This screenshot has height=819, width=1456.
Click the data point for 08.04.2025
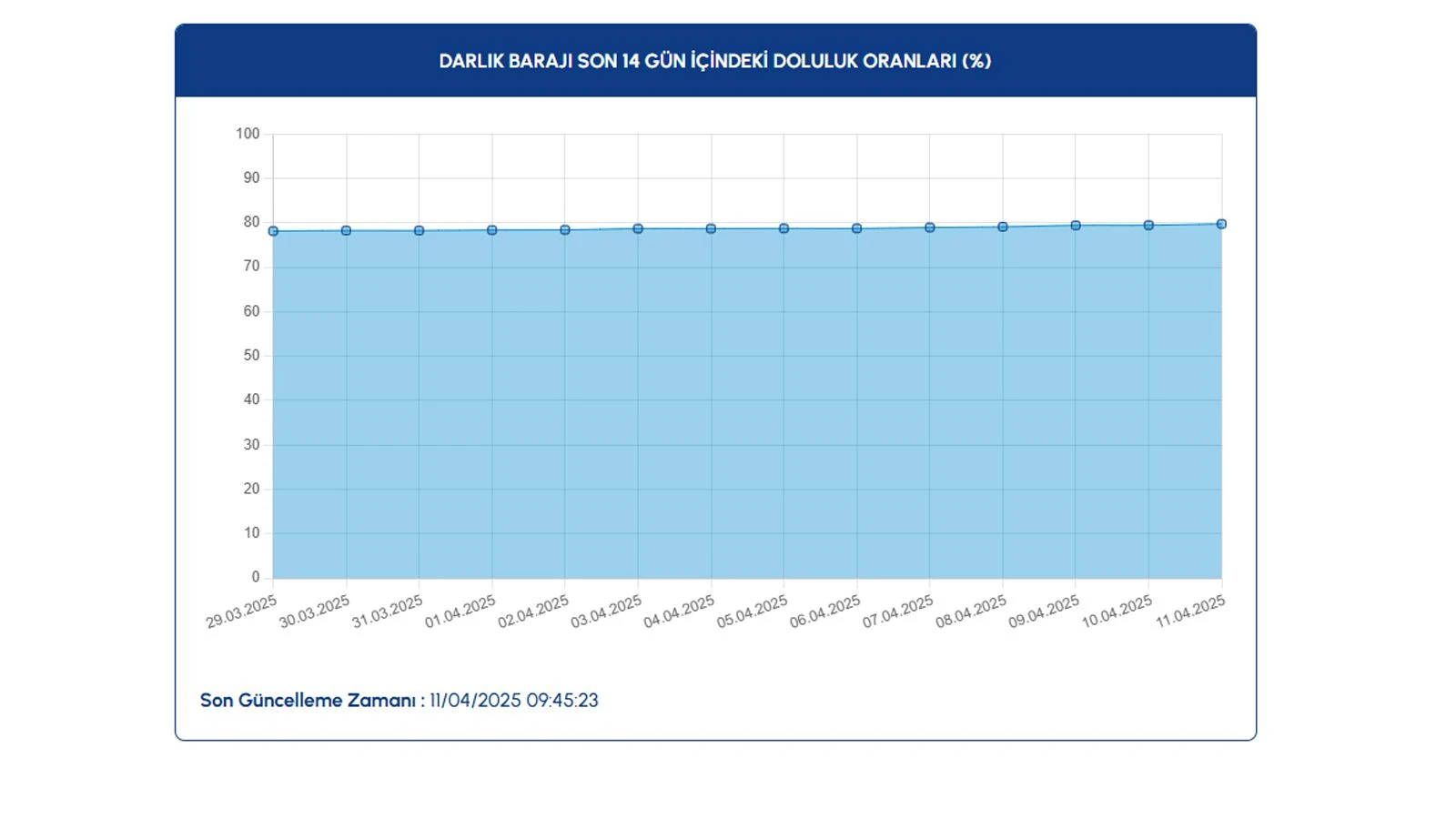[1003, 227]
